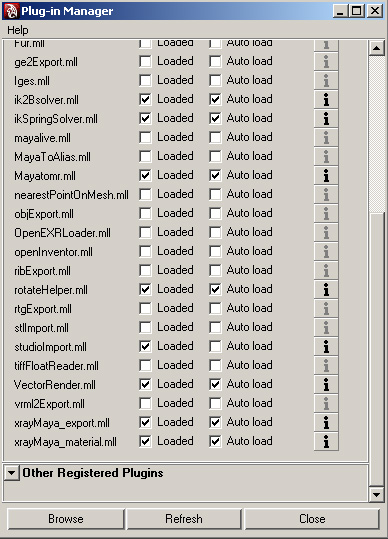Click ge2Export.mll info icon
Image resolution: width=388 pixels, height=539 pixels.
coord(326,62)
